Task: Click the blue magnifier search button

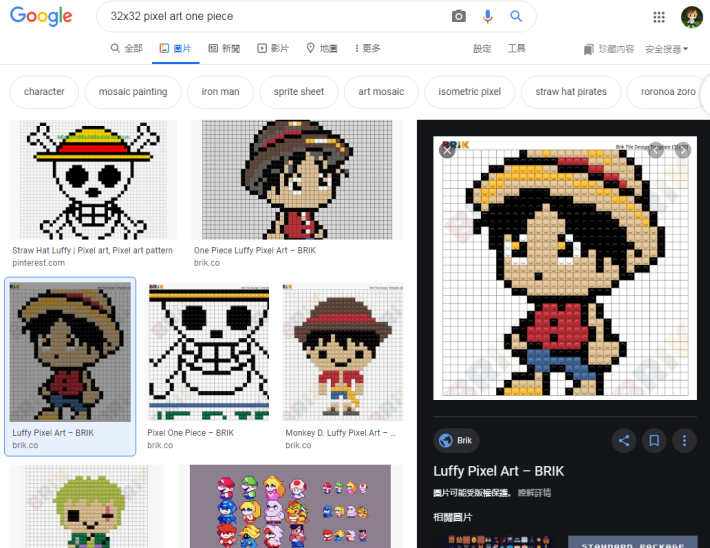Action: pos(516,16)
